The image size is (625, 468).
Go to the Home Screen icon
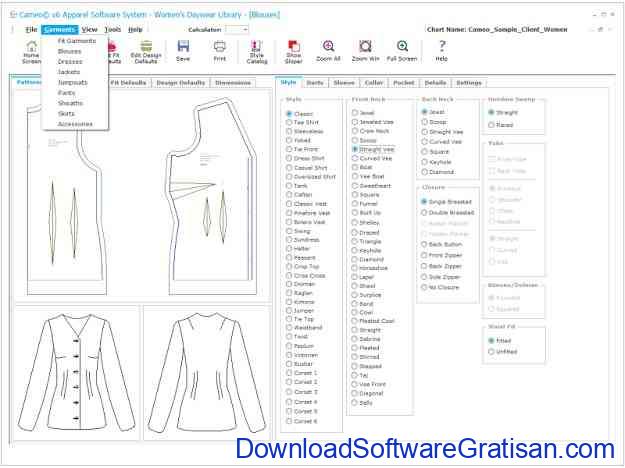click(x=31, y=52)
